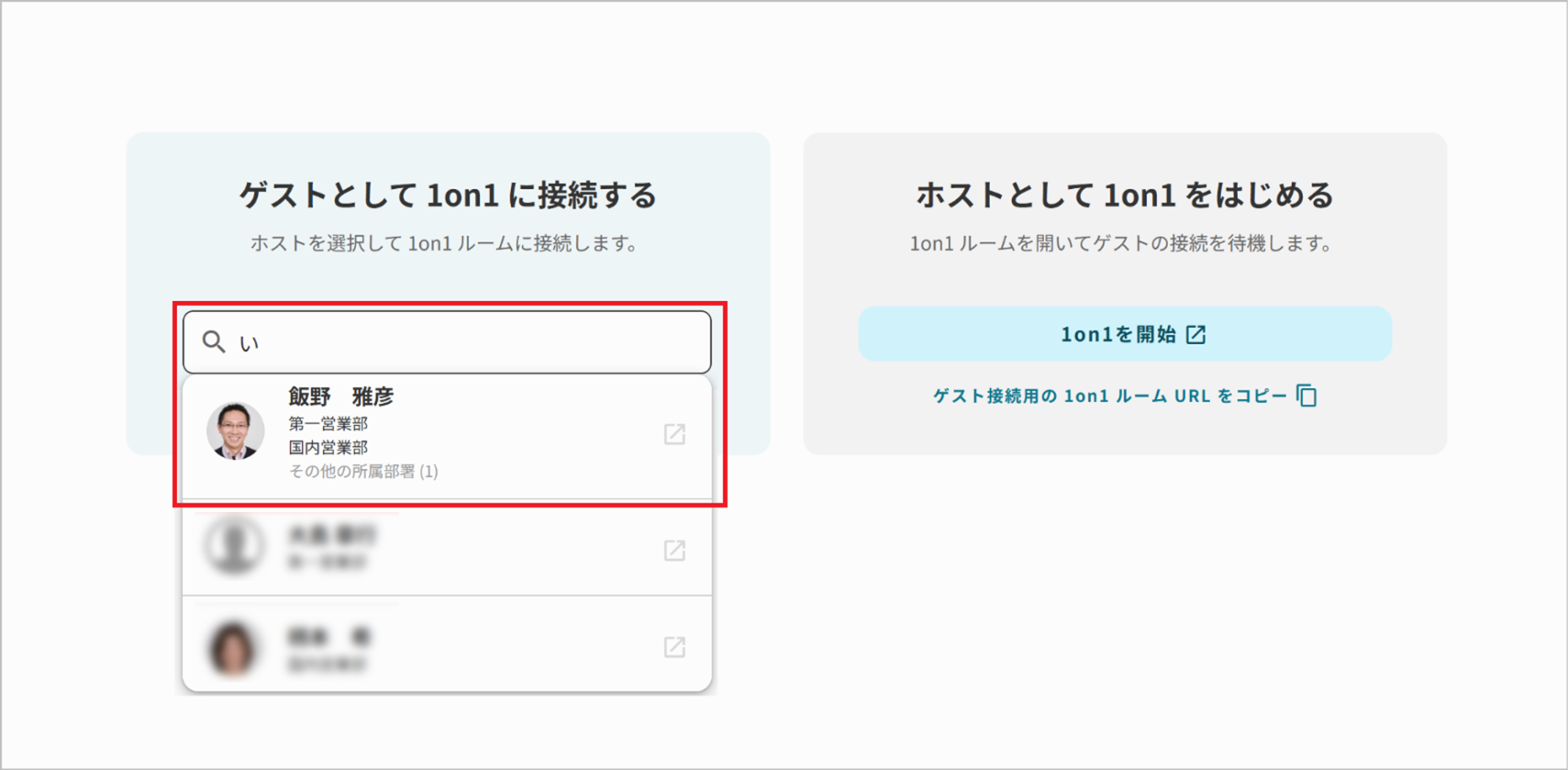This screenshot has height=770, width=1568.
Task: Focus the host search field containing い
Action: pos(447,342)
